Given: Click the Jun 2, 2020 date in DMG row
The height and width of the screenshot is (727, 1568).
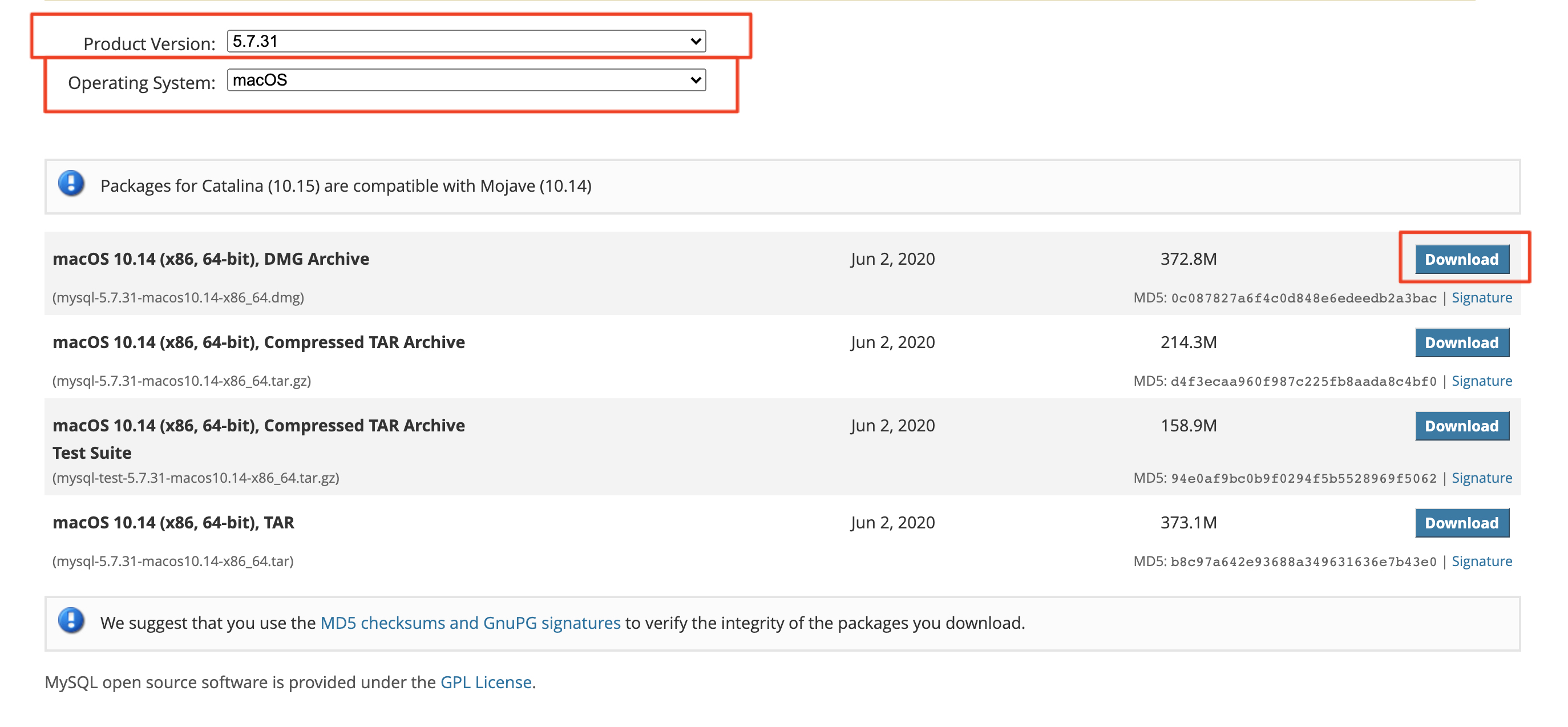Looking at the screenshot, I should pos(892,259).
